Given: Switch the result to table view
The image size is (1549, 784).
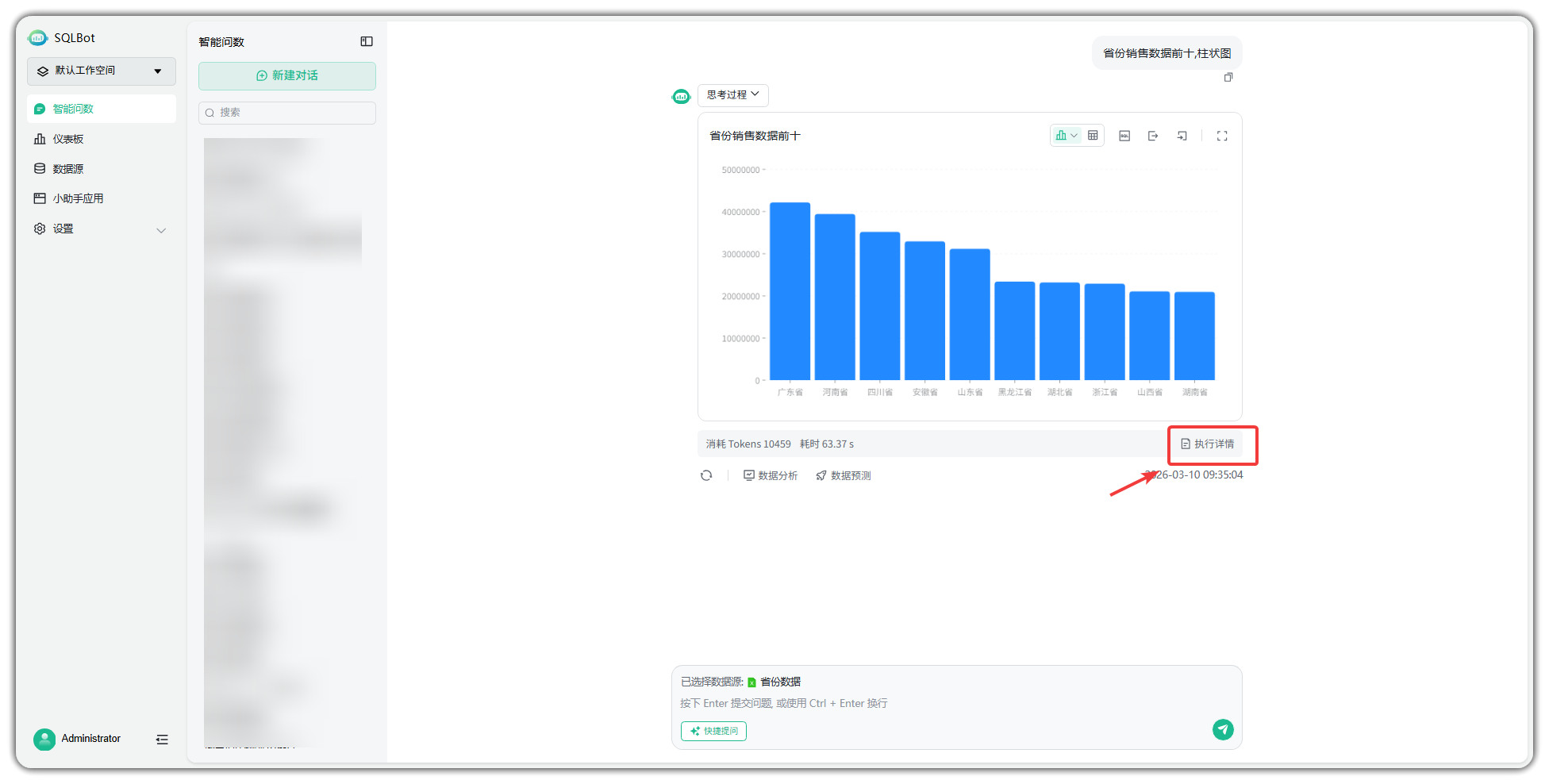Looking at the screenshot, I should [1093, 136].
